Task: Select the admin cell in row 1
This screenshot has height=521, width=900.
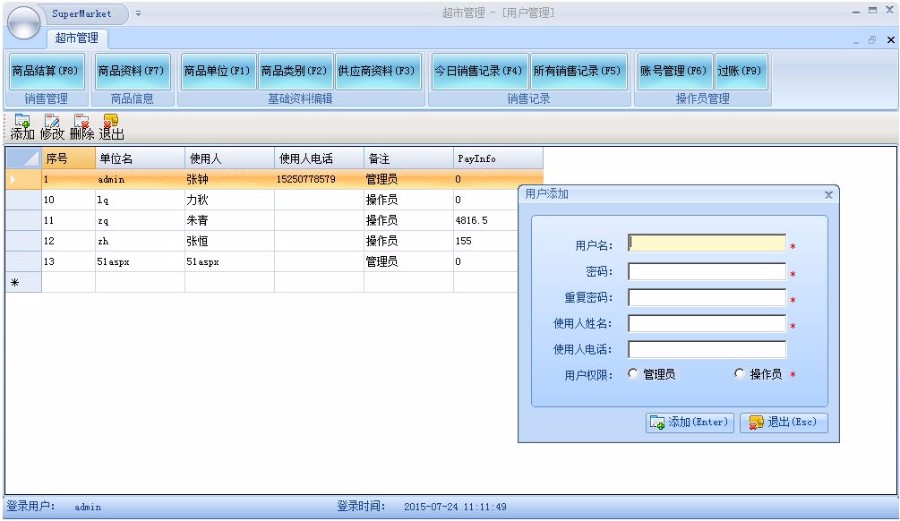Action: point(140,179)
